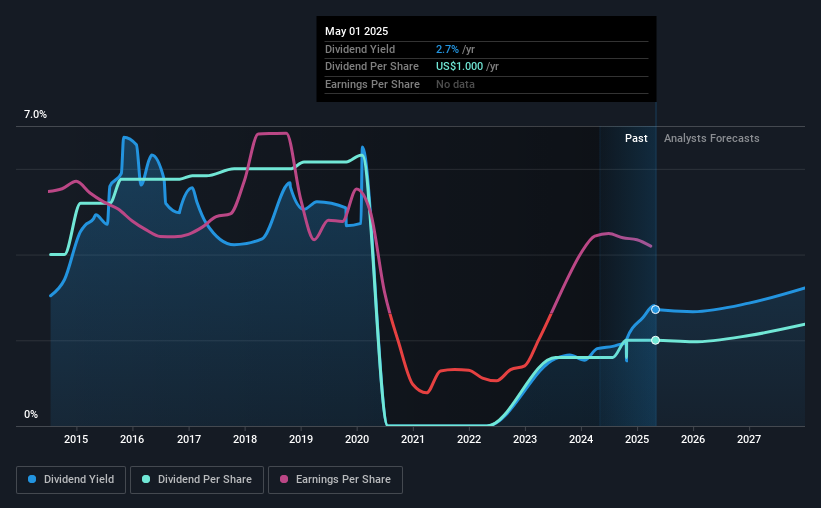The image size is (821, 508).
Task: Click the blue Dividend Yield marker on chart
Action: coord(655,310)
